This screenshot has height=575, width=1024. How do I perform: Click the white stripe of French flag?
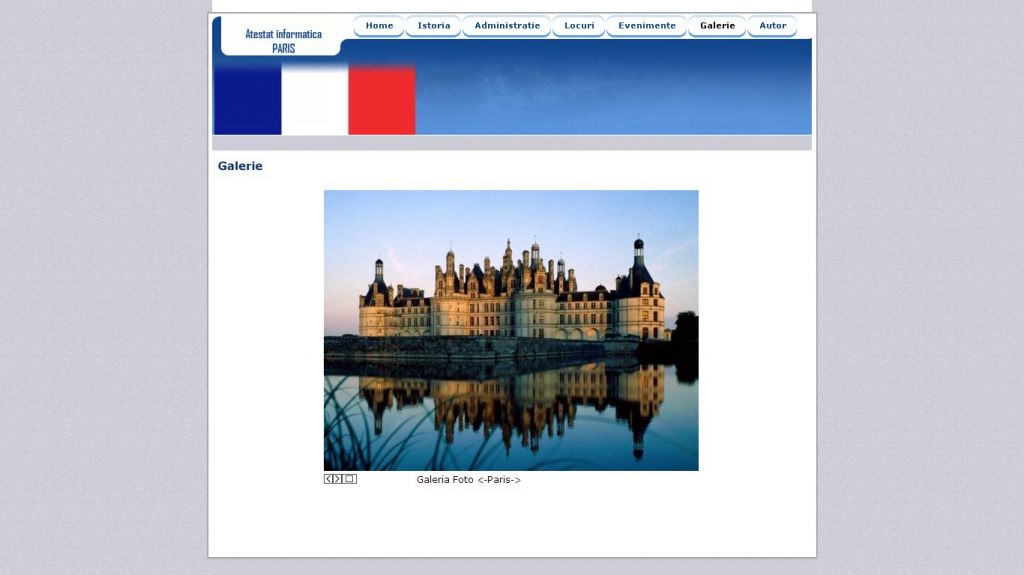pos(315,100)
